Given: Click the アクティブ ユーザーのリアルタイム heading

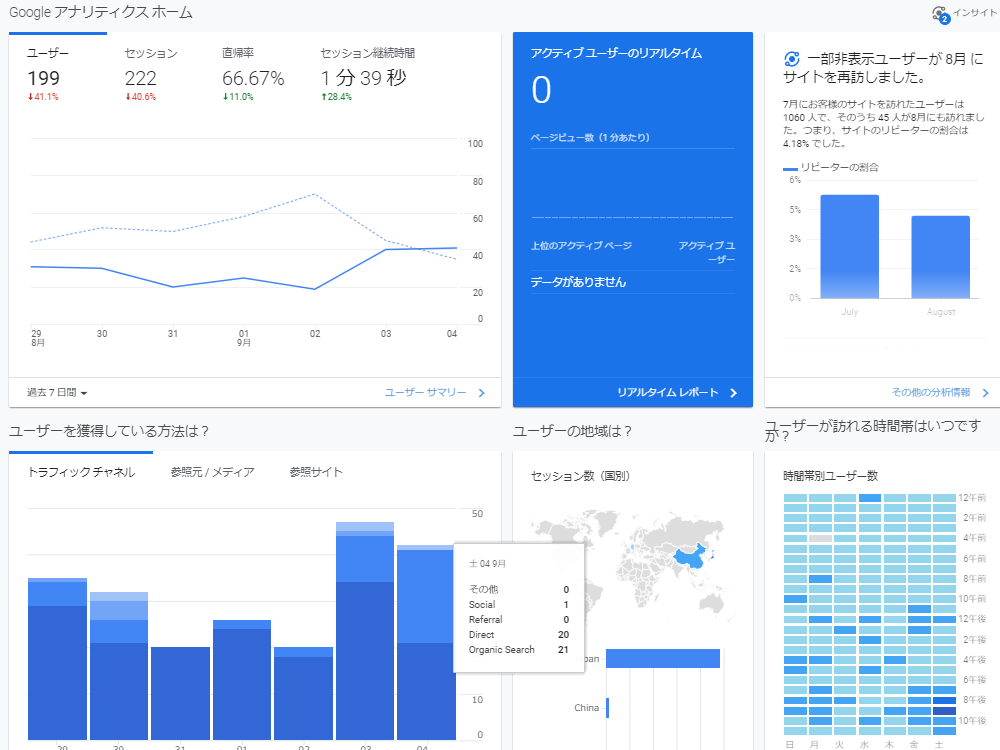Looking at the screenshot, I should 616,54.
